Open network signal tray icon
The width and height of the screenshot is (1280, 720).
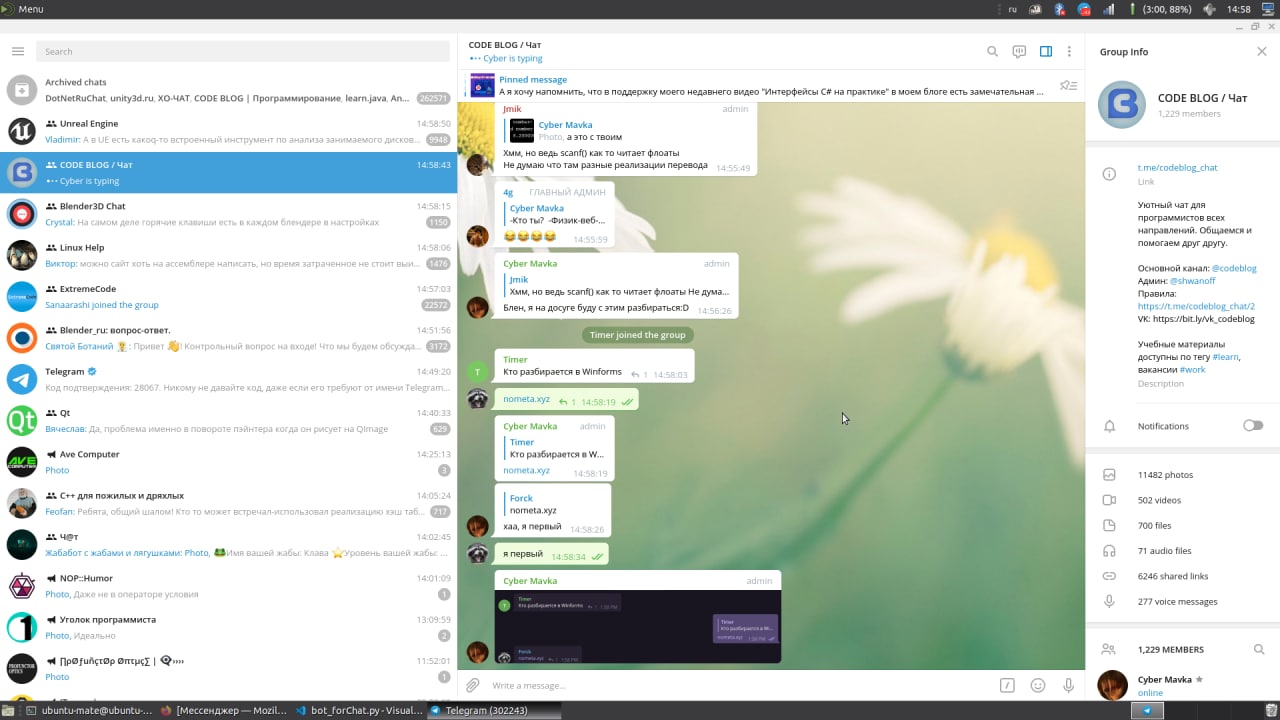click(x=1108, y=9)
